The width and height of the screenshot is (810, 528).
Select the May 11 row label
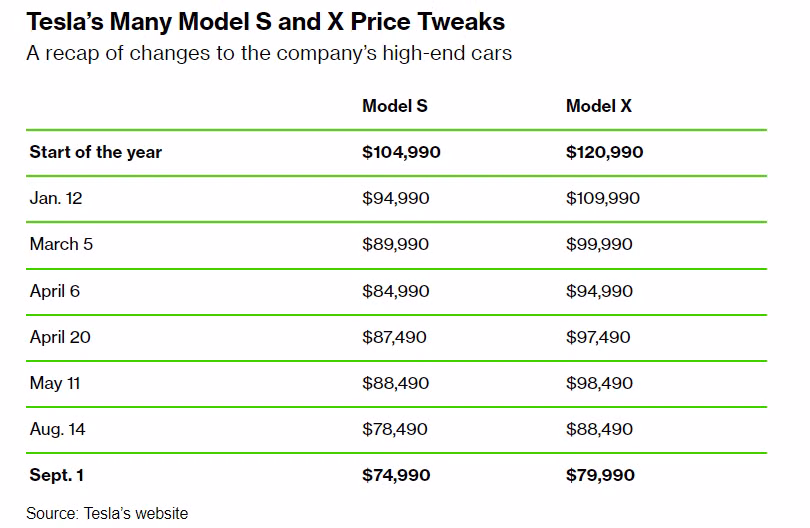[55, 383]
